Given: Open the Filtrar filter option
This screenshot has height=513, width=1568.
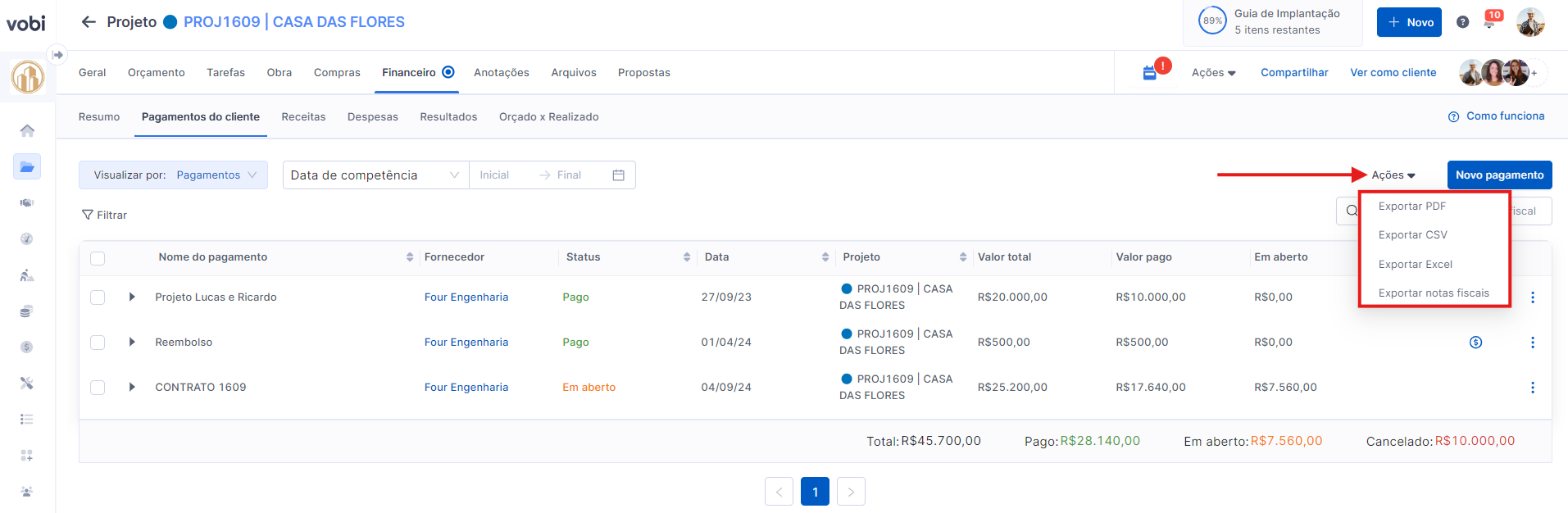Looking at the screenshot, I should (104, 215).
